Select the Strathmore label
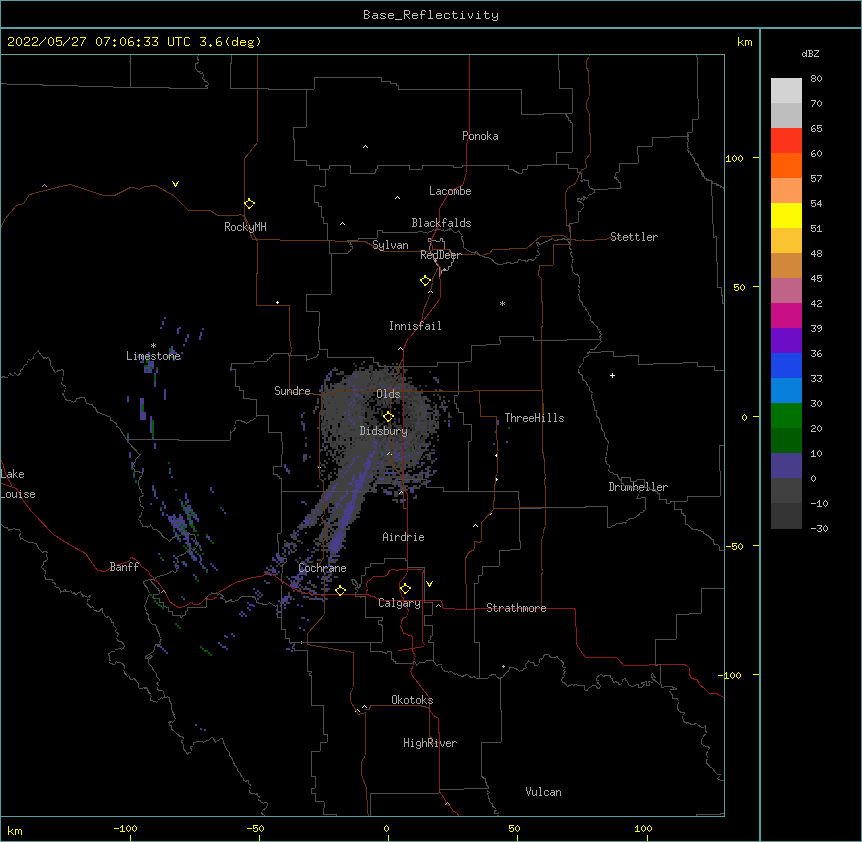Screen dimensions: 862x842 point(516,608)
